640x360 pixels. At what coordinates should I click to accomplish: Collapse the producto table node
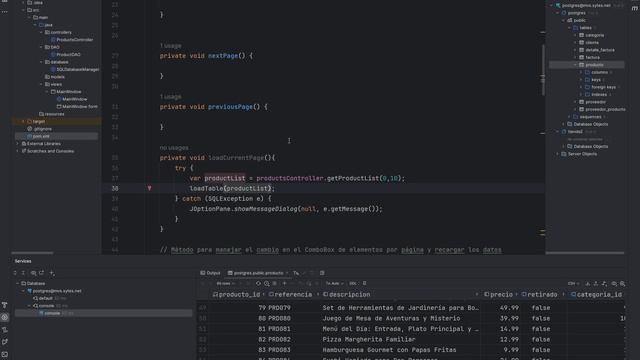pos(575,65)
